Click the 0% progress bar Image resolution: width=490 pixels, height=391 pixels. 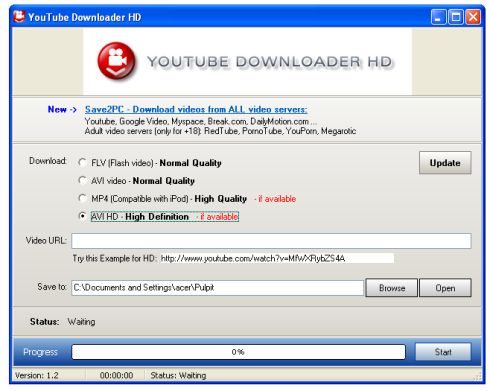[x=238, y=352]
